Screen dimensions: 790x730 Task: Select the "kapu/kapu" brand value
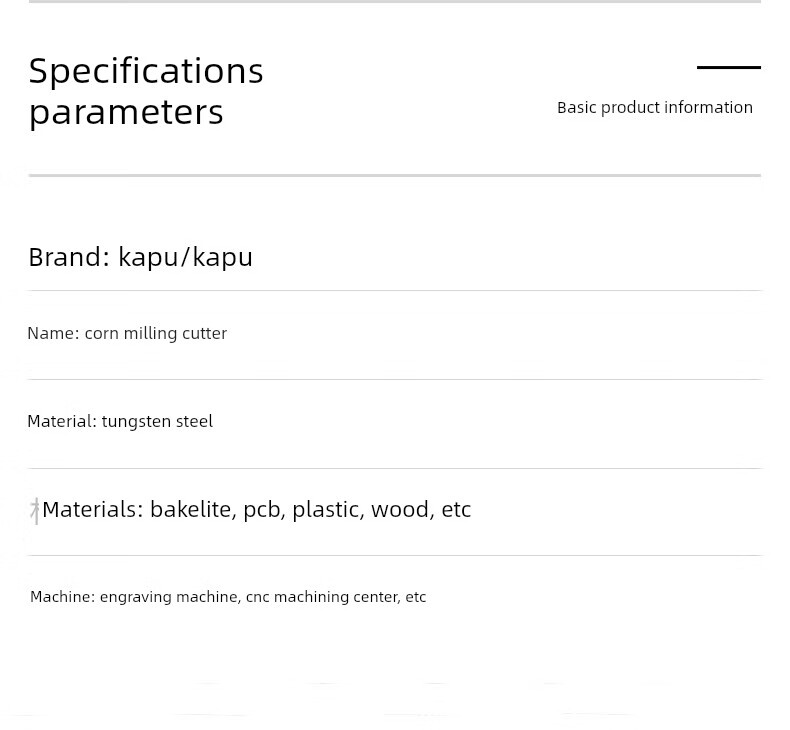click(185, 258)
